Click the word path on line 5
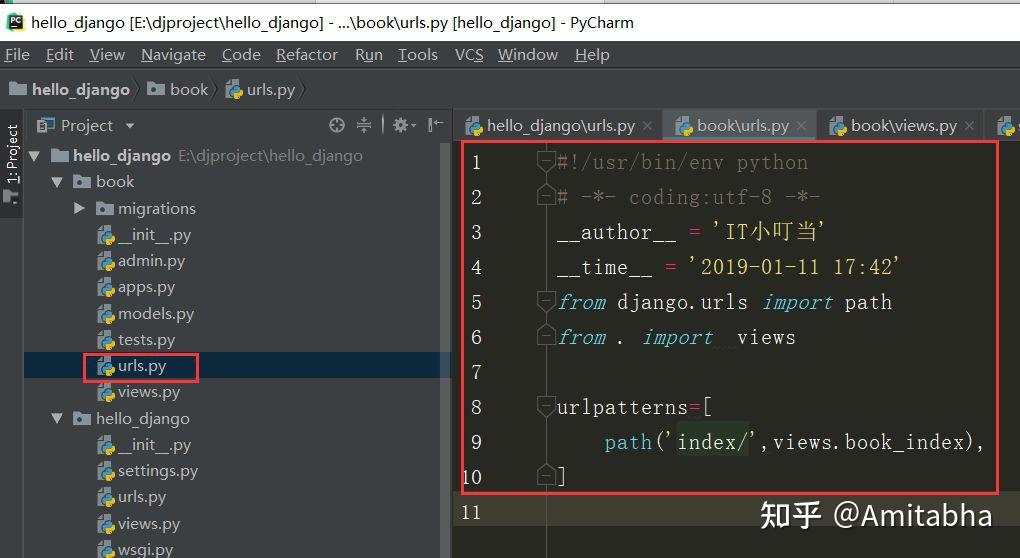1020x558 pixels. point(868,302)
